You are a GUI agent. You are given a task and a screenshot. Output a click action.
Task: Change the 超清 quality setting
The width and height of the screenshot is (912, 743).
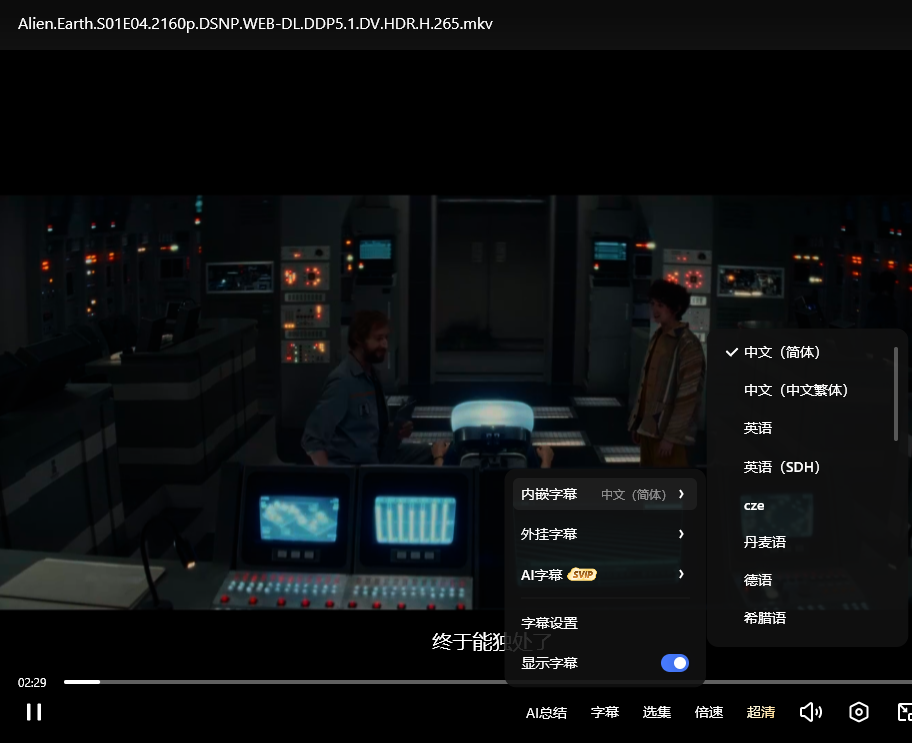[x=761, y=712]
